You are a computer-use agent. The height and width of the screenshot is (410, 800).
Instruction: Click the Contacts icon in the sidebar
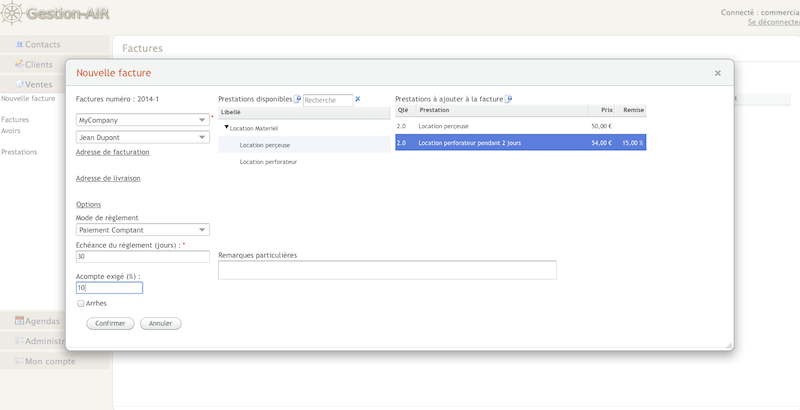[x=19, y=44]
